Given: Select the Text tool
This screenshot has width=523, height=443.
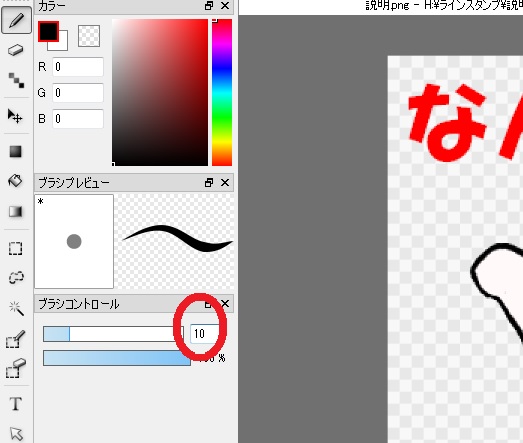Looking at the screenshot, I should pyautogui.click(x=16, y=404).
